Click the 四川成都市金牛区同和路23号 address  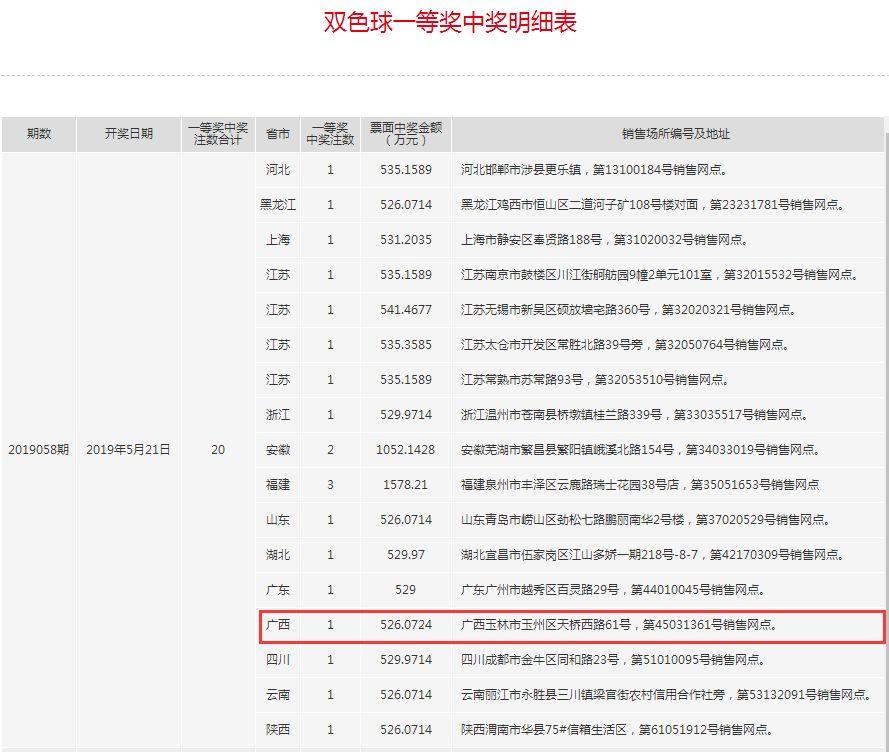pos(613,660)
